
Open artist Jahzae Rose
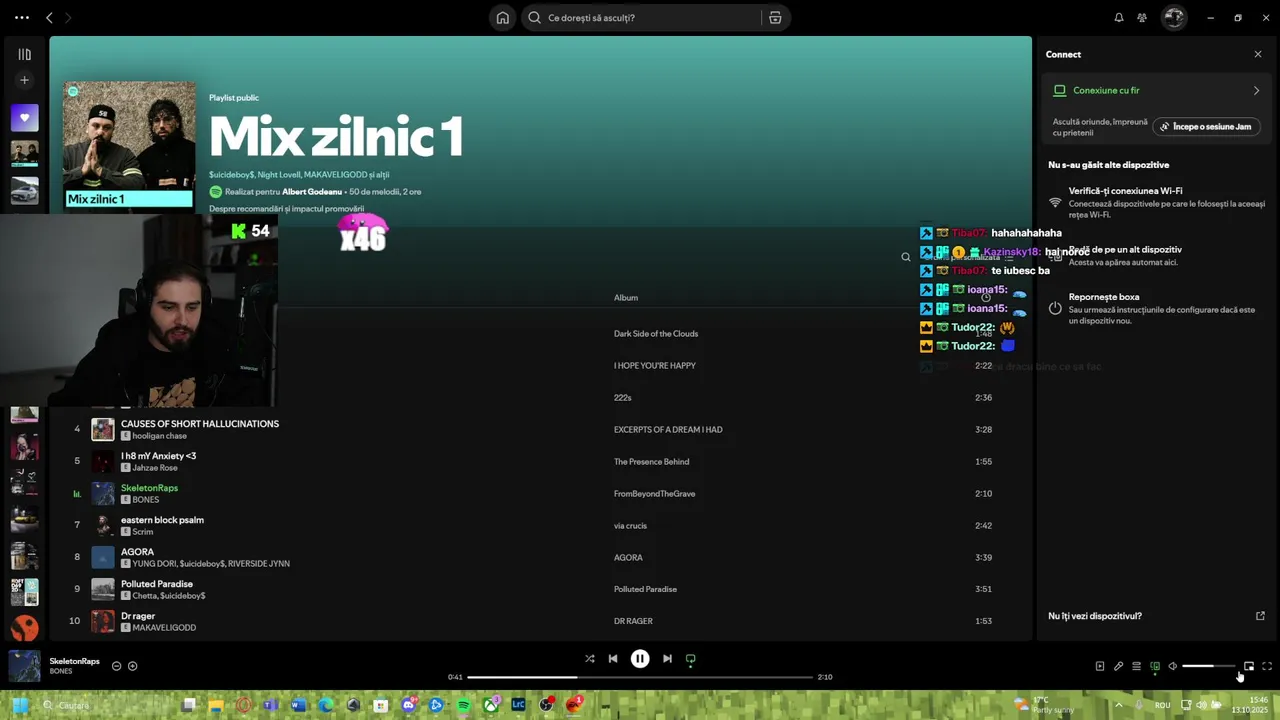pyautogui.click(x=155, y=468)
